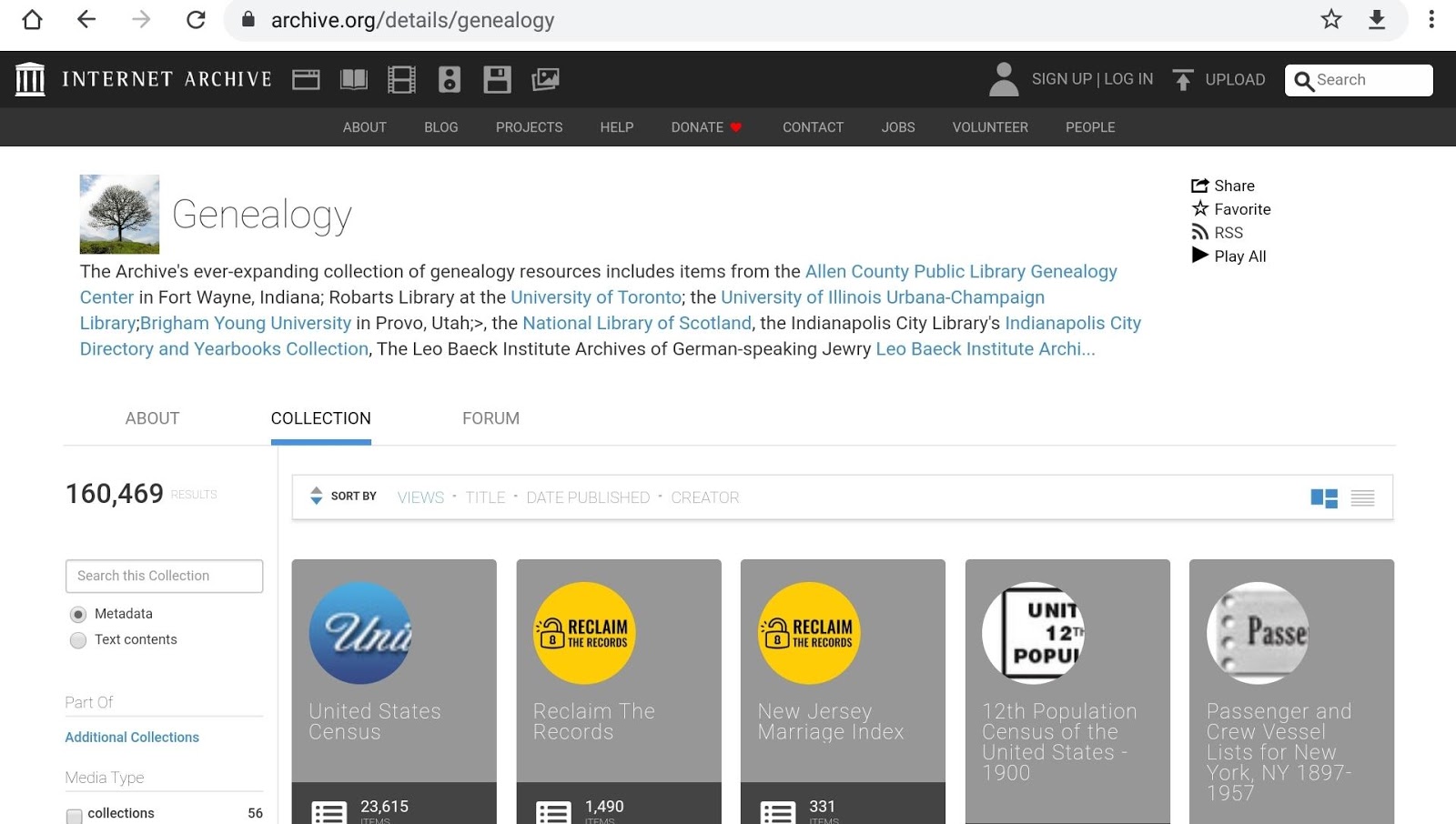Click SIGN UP | LOG IN link
Image resolution: width=1456 pixels, height=824 pixels.
tap(1092, 79)
